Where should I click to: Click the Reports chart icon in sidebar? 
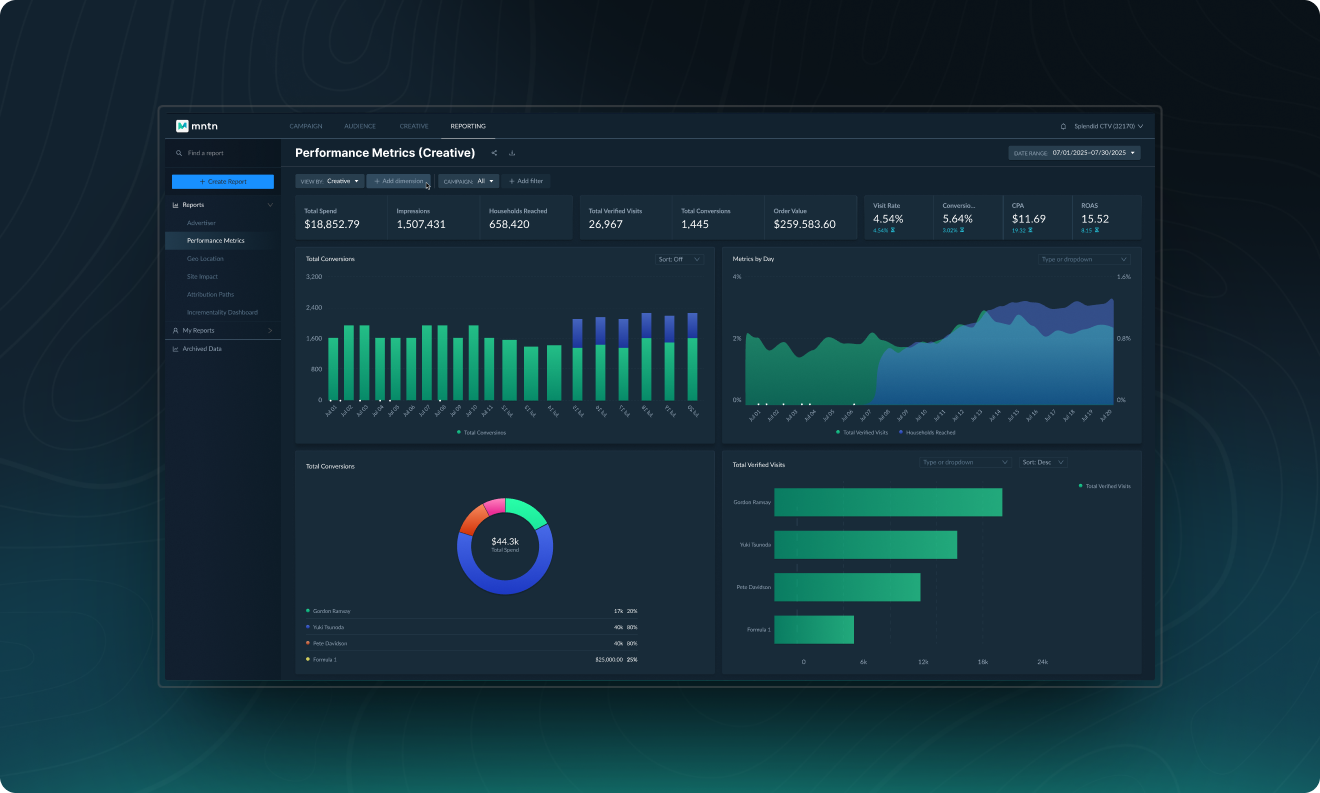pyautogui.click(x=176, y=205)
